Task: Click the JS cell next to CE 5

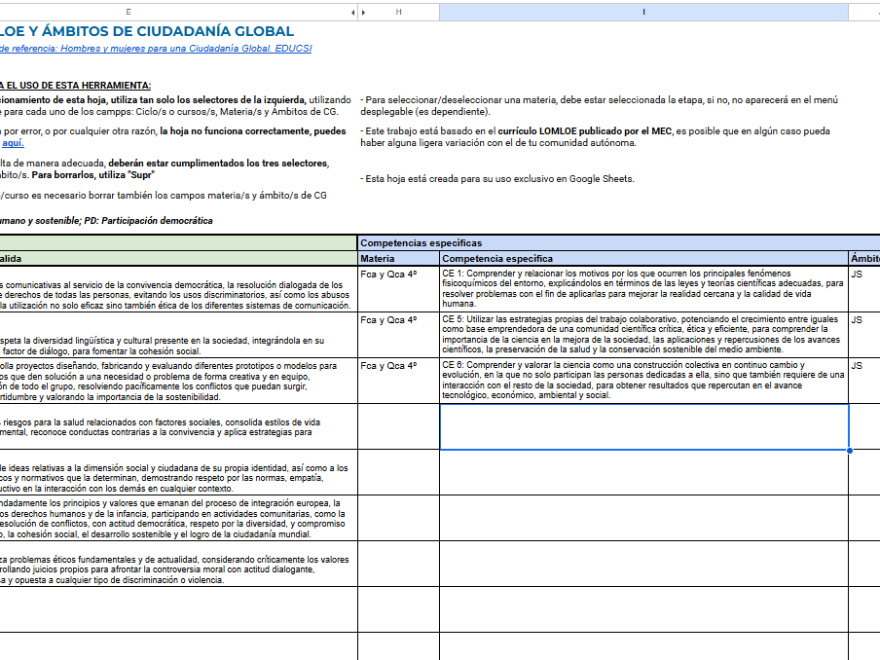Action: tap(864, 335)
